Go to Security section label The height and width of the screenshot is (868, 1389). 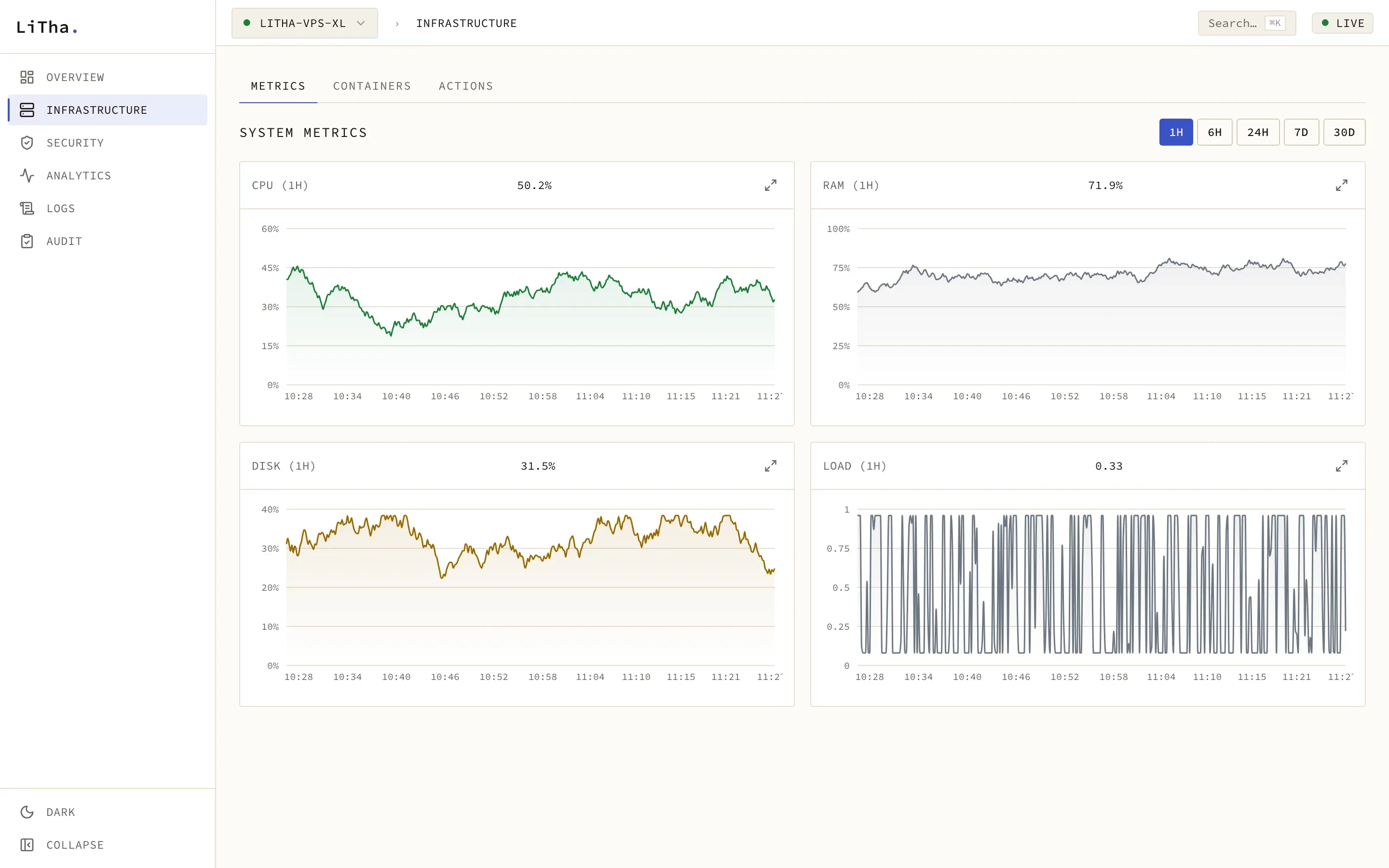click(x=75, y=143)
